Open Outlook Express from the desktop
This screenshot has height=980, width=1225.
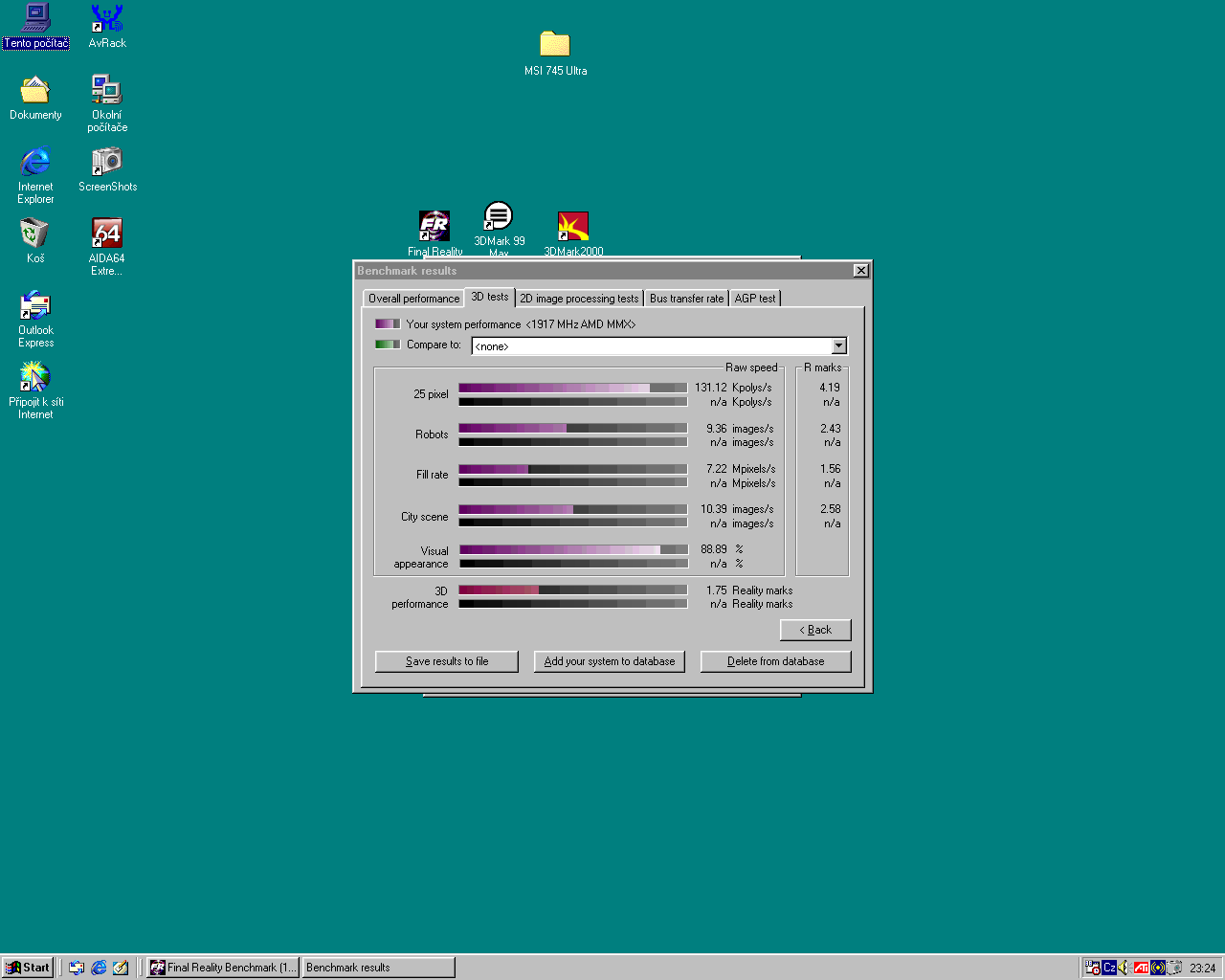tap(35, 307)
